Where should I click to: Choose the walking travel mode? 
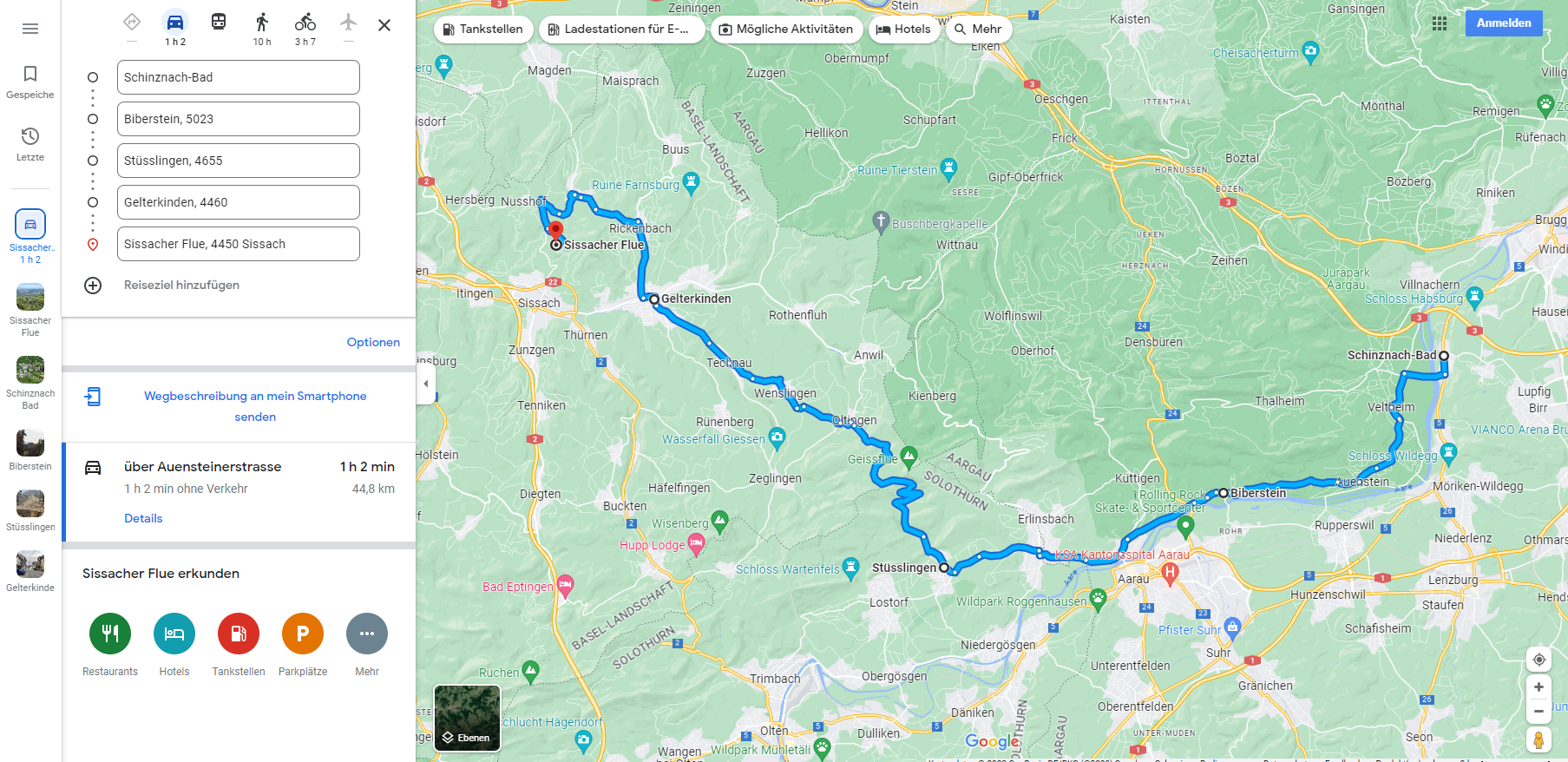point(262,23)
